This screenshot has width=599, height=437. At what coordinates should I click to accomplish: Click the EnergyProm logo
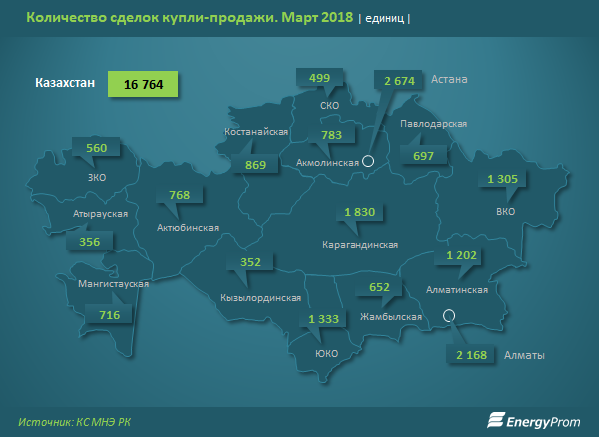tap(533, 421)
